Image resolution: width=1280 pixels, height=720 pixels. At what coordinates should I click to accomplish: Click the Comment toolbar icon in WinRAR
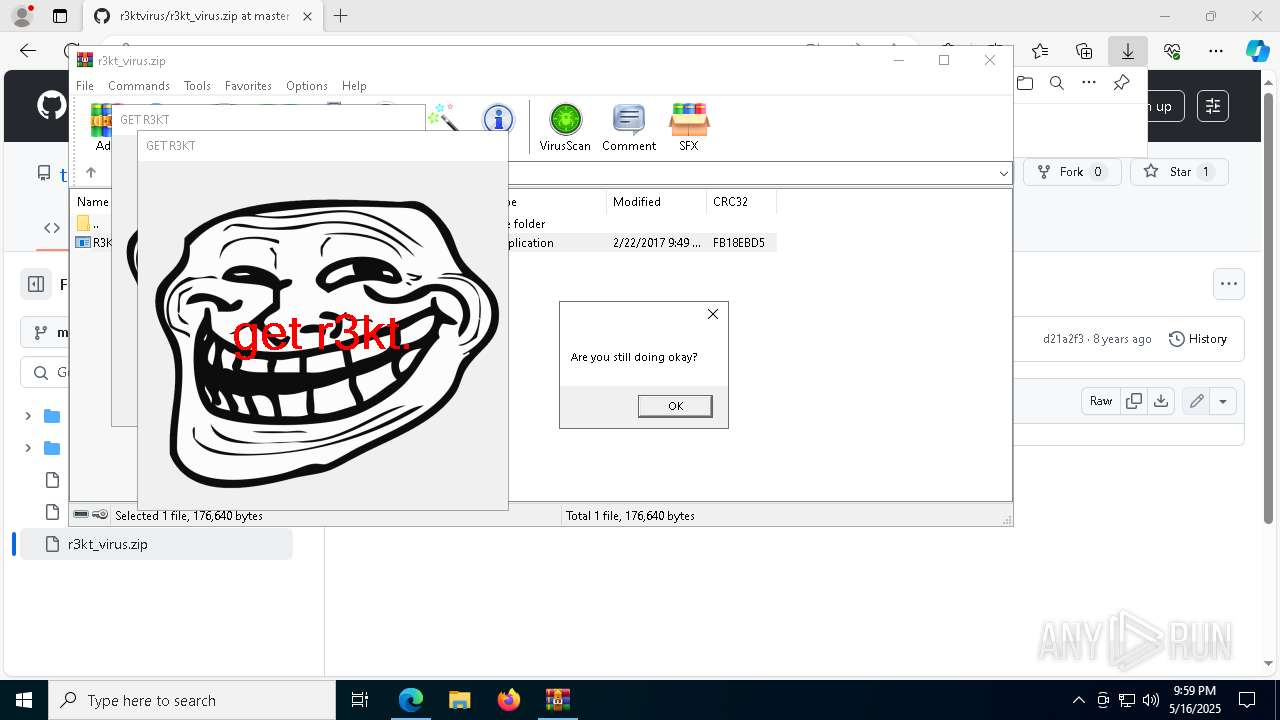(629, 128)
